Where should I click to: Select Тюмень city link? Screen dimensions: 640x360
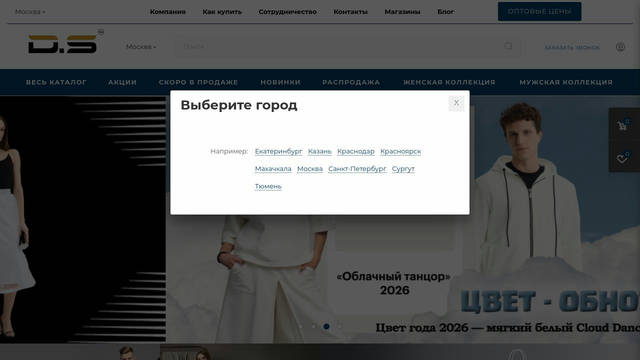pyautogui.click(x=268, y=187)
